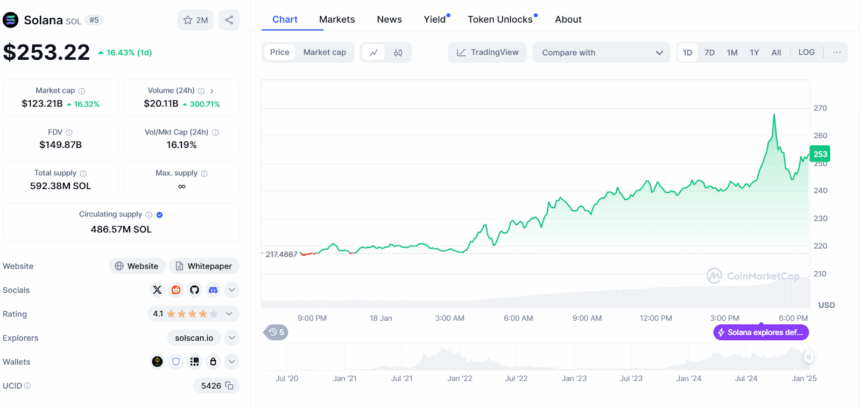Switch to the Token Unlocks tab

(x=500, y=19)
